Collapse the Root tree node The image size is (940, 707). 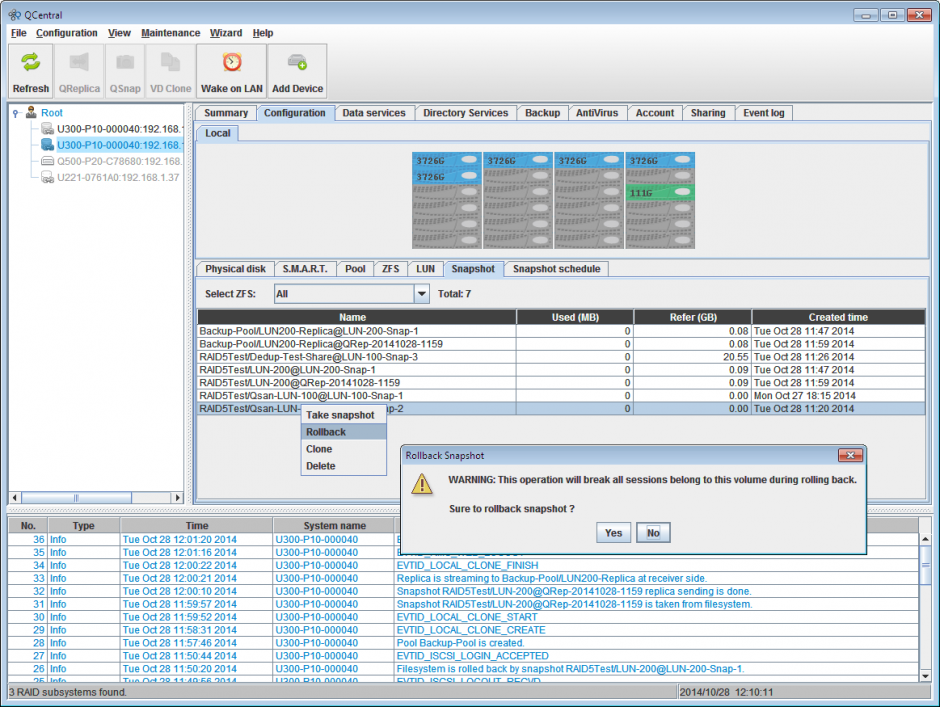pos(16,113)
